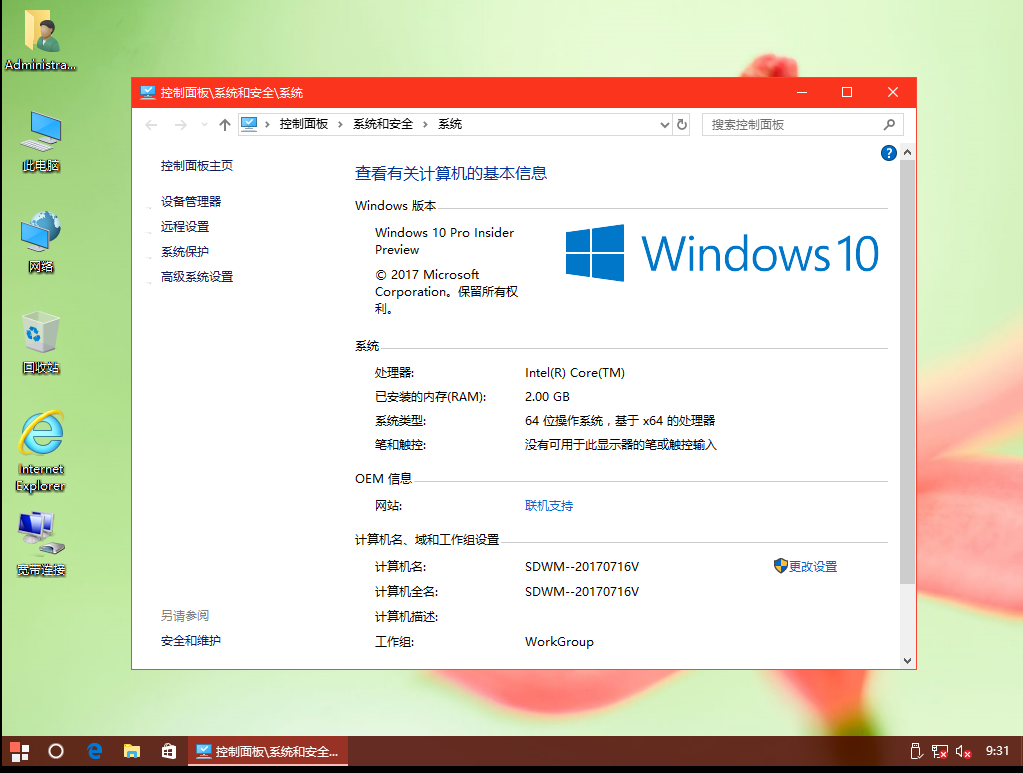Viewport: 1023px width, 773px height.
Task: Open the Windows Start menu
Action: 20,751
